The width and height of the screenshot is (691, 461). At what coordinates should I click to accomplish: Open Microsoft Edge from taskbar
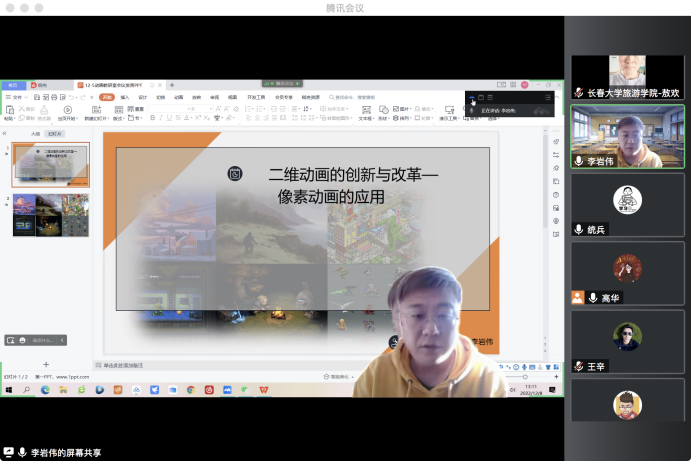pyautogui.click(x=45, y=390)
